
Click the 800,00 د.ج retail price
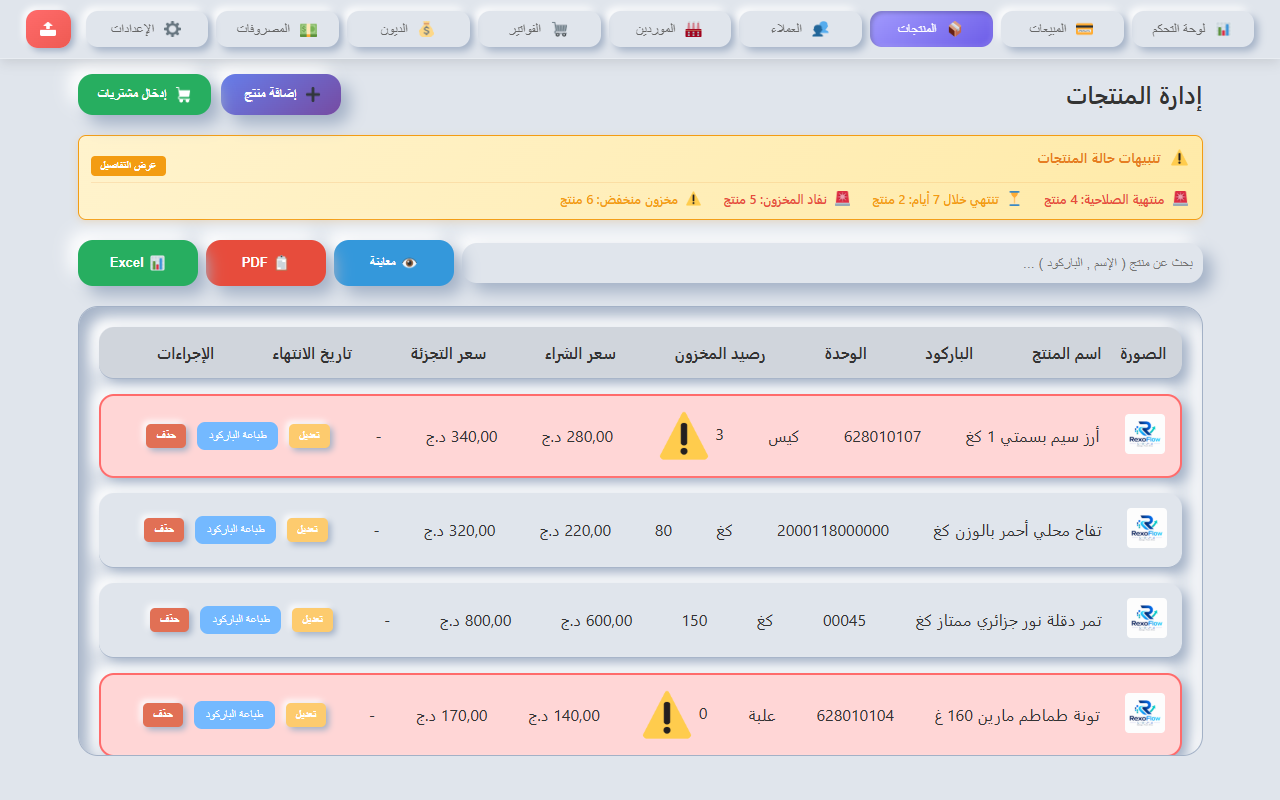476,620
